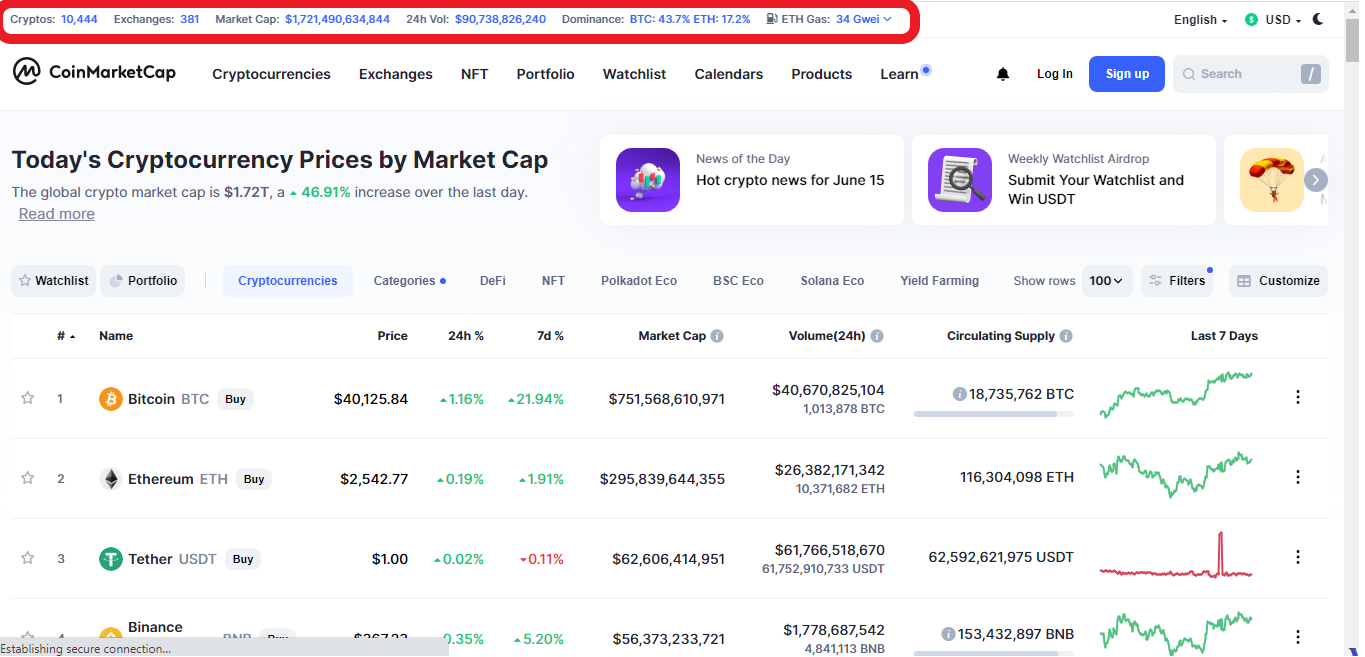Image resolution: width=1365 pixels, height=657 pixels.
Task: Select the Cryptocurrencies tab
Action: [x=288, y=281]
